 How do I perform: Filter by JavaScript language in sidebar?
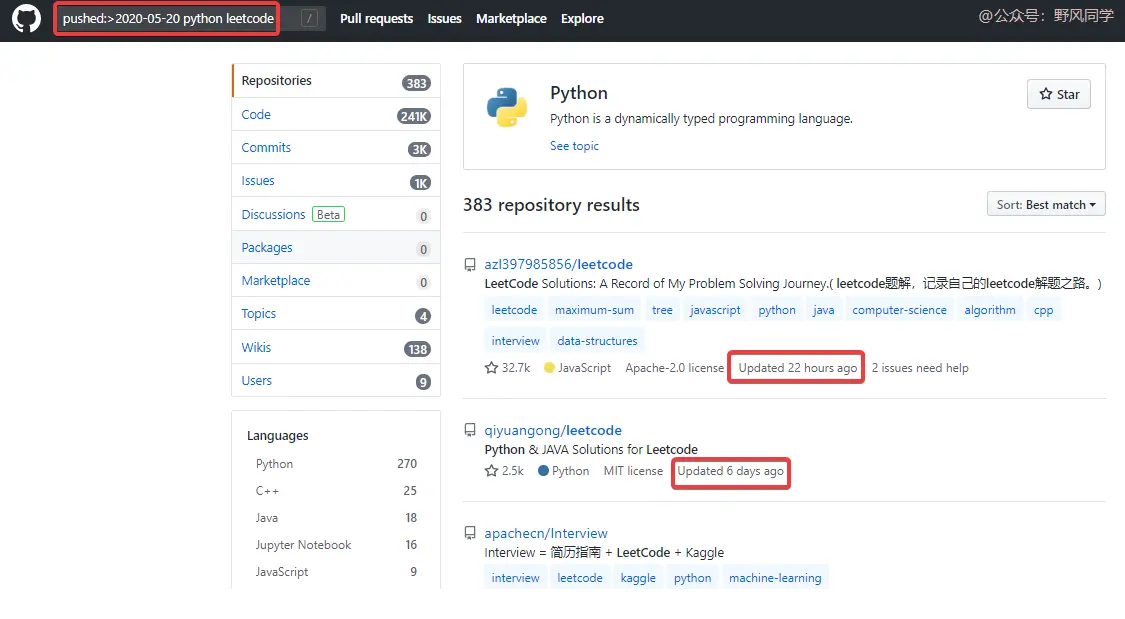coord(336,572)
